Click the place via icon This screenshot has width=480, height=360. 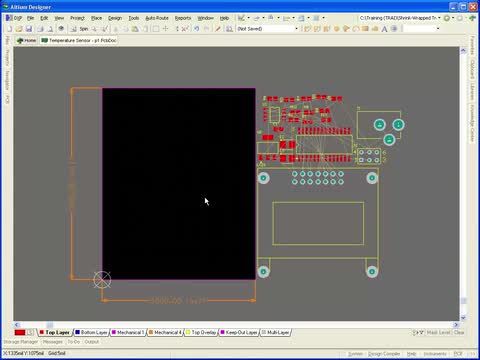coord(346,29)
